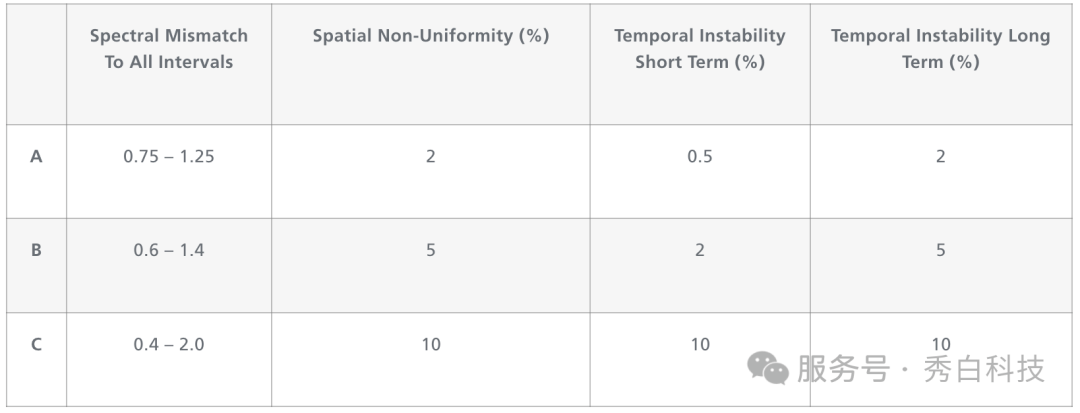Select class C Short Term instability value

click(699, 345)
